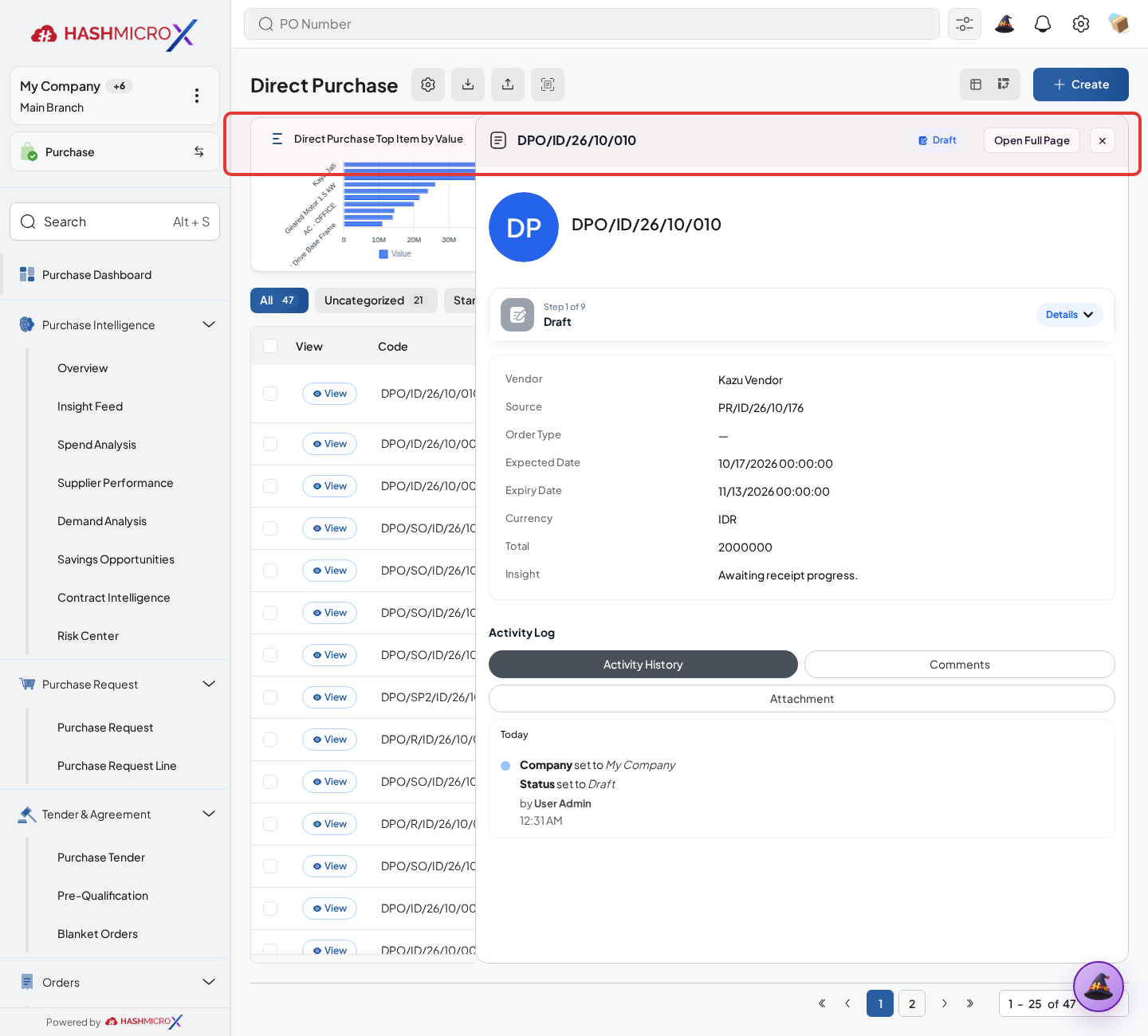The height and width of the screenshot is (1036, 1148).
Task: Open the floating wizard assistant button
Action: [1099, 987]
